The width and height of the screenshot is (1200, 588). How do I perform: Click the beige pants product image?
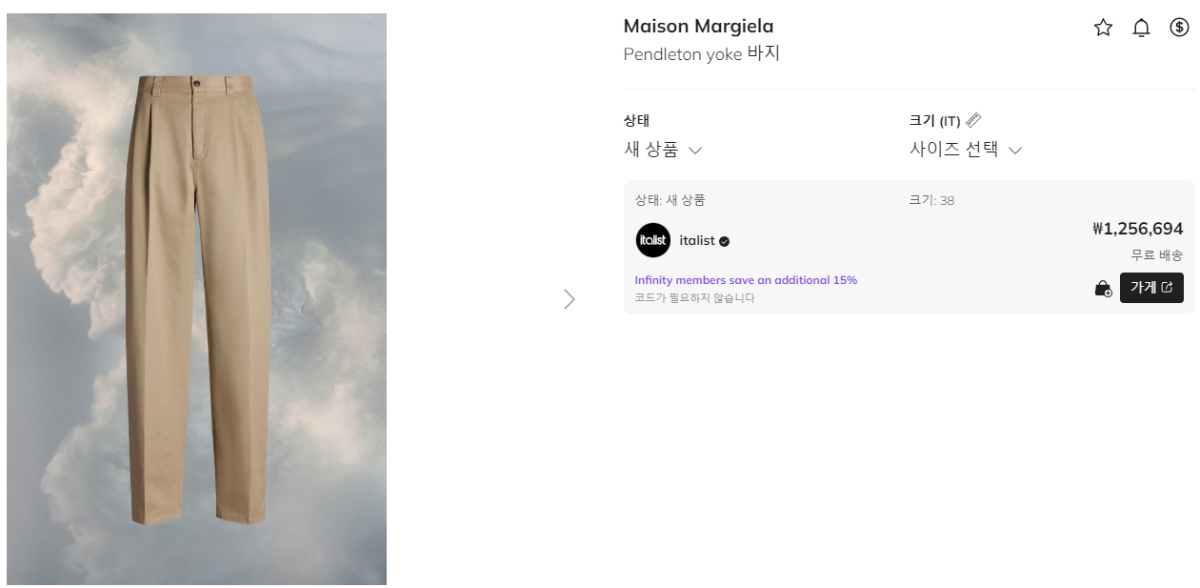pos(196,299)
